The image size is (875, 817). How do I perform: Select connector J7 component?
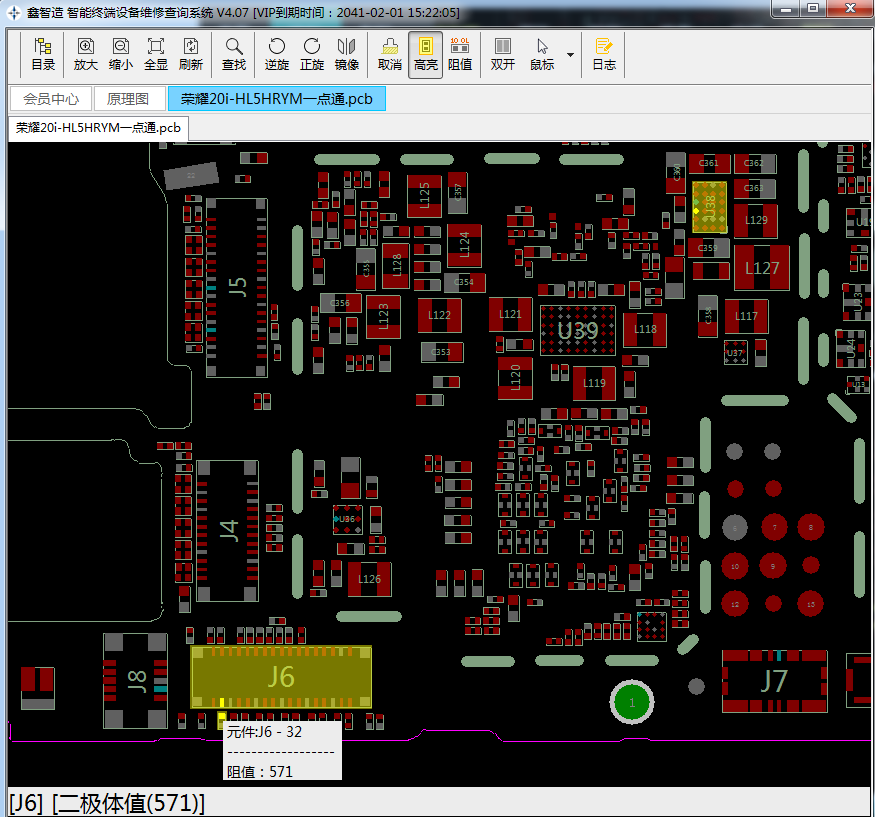coord(775,681)
